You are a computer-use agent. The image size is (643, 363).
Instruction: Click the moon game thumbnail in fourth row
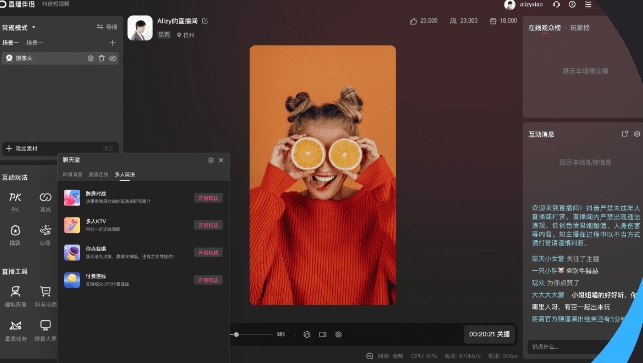coord(72,280)
